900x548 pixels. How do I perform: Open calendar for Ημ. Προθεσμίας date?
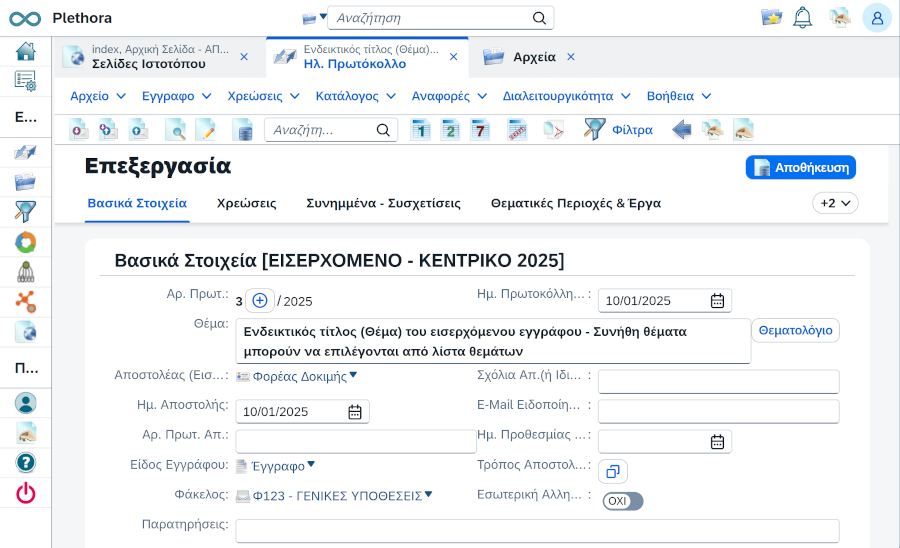[717, 442]
